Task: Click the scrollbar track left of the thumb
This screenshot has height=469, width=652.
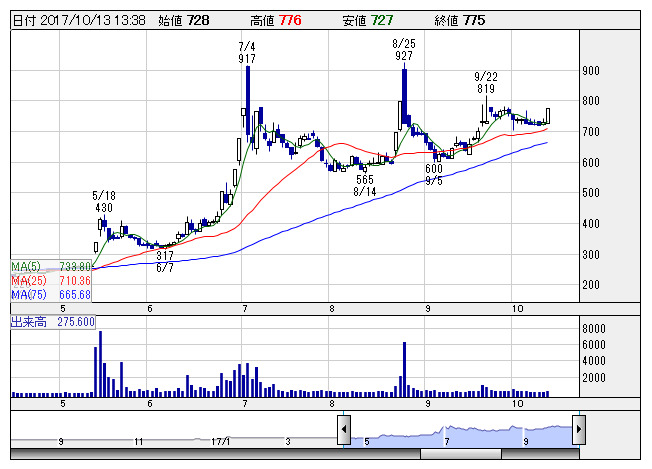Action: (x=200, y=454)
